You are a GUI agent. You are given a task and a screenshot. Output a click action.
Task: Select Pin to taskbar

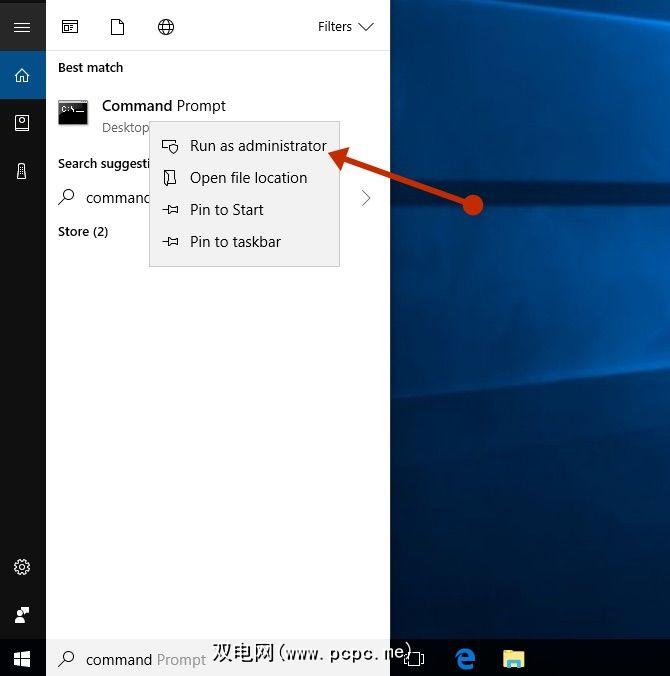click(244, 242)
